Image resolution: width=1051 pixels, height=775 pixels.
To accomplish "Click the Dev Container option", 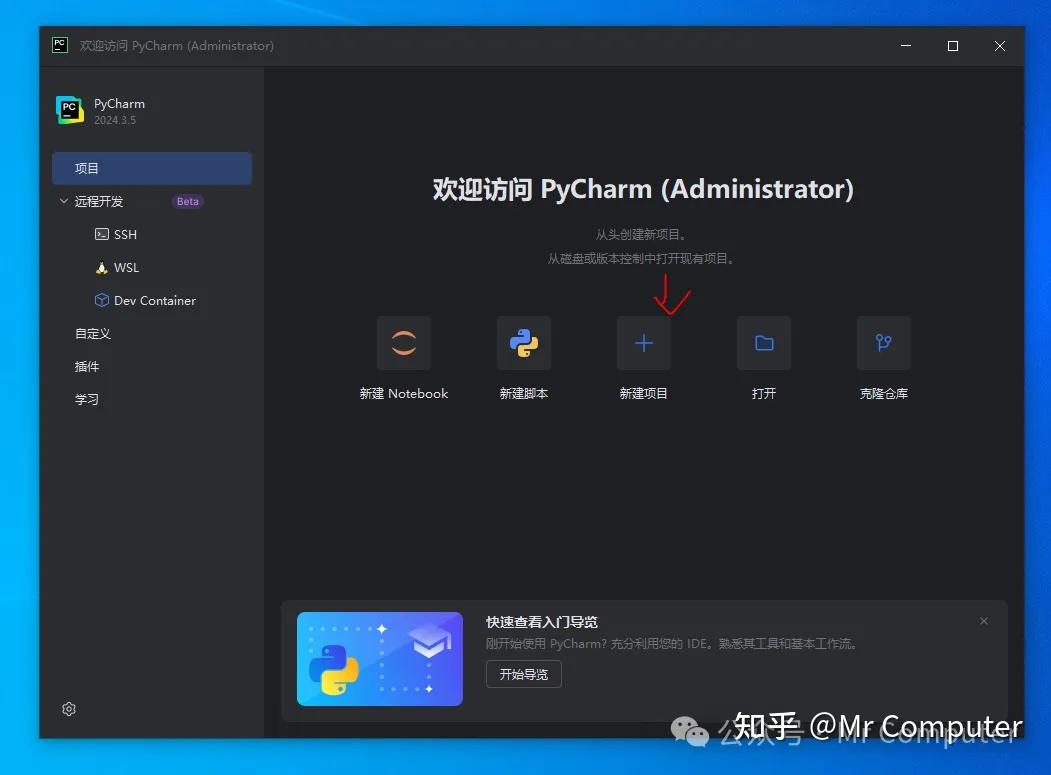I will 153,300.
